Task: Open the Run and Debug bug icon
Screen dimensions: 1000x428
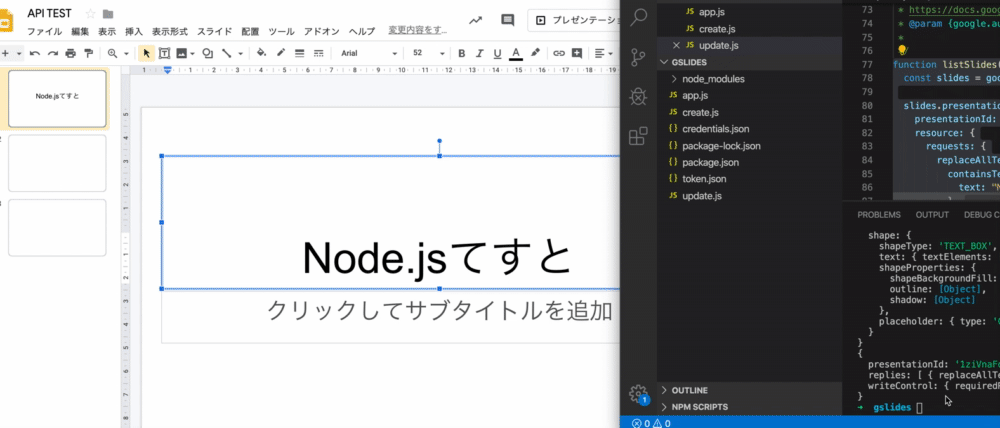Action: tap(638, 96)
